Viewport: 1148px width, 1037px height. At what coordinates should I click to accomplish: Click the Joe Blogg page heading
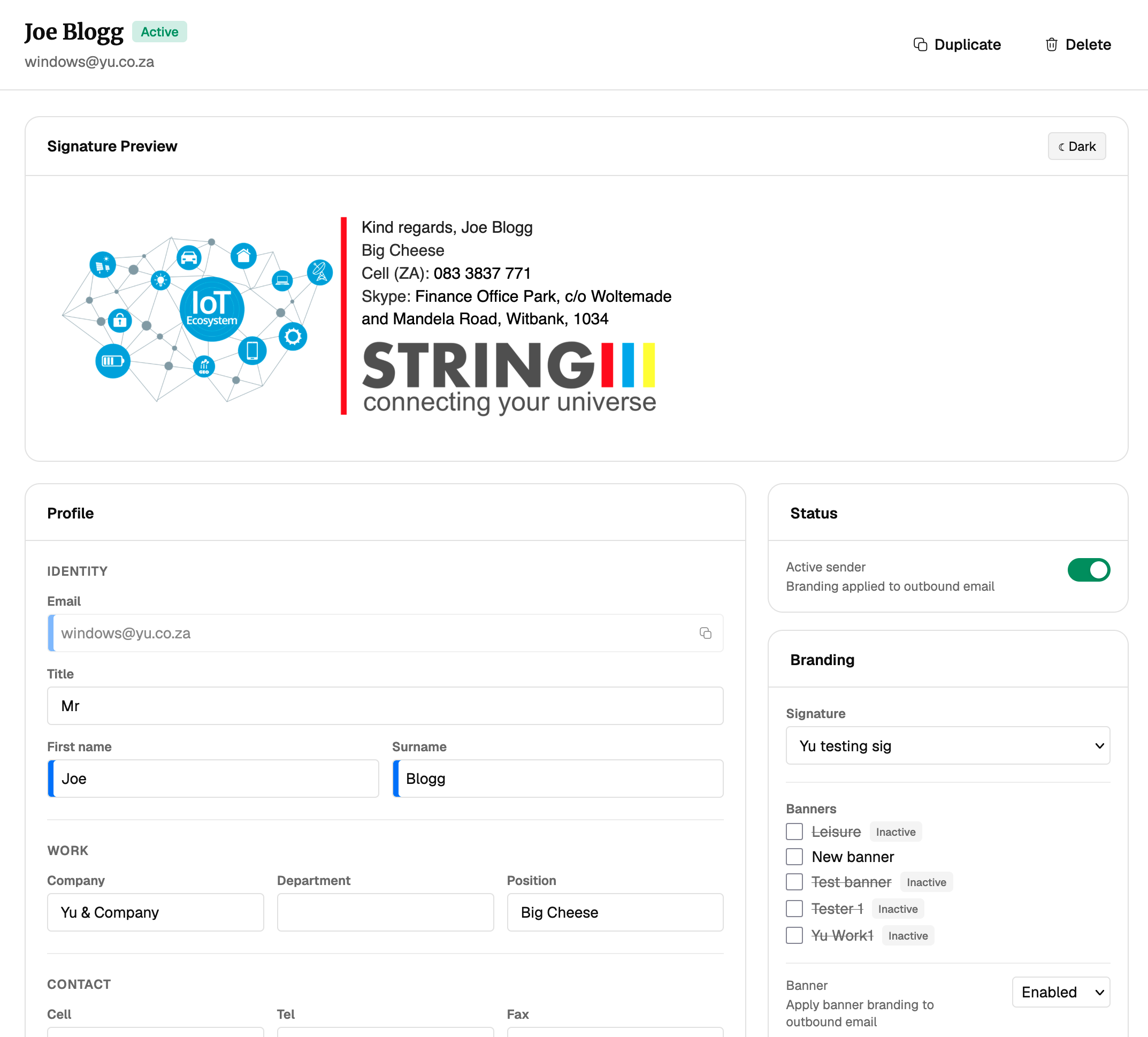[x=74, y=32]
